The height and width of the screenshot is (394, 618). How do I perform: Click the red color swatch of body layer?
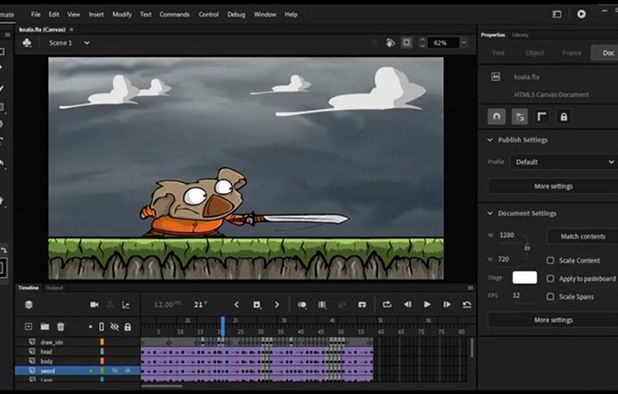(x=102, y=361)
